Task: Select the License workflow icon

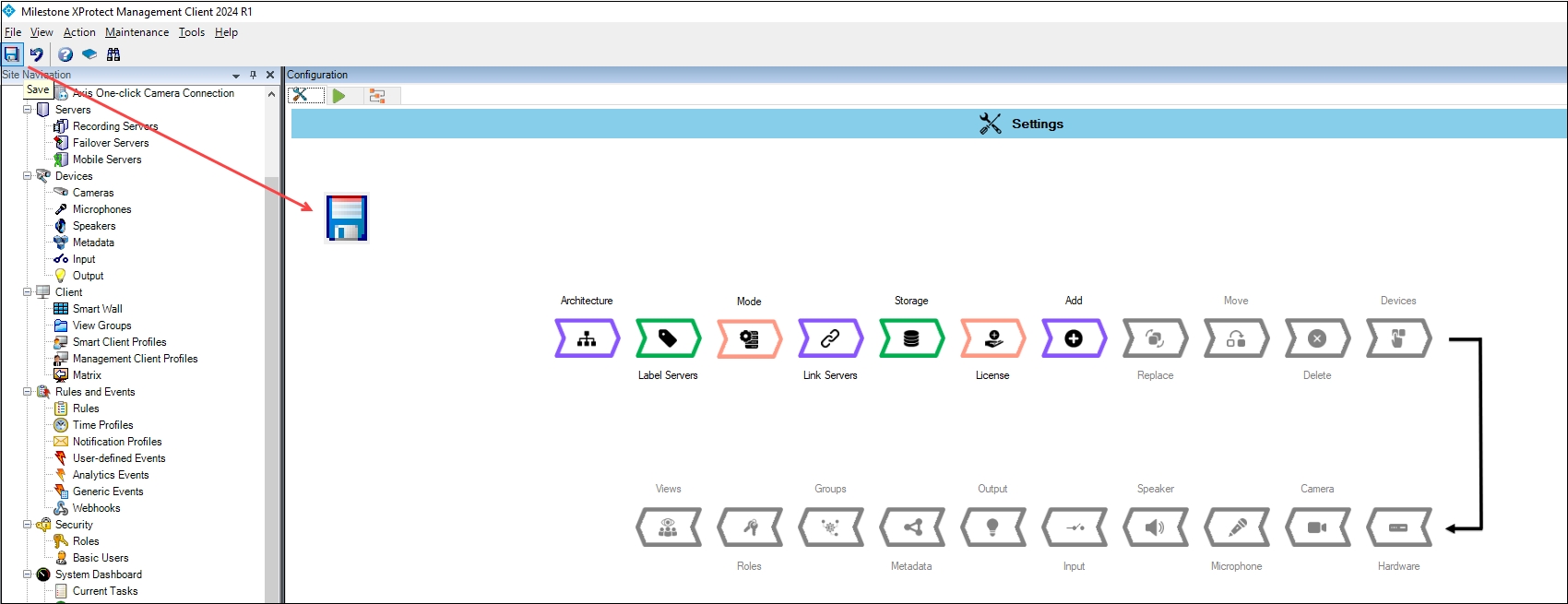Action: pos(992,338)
